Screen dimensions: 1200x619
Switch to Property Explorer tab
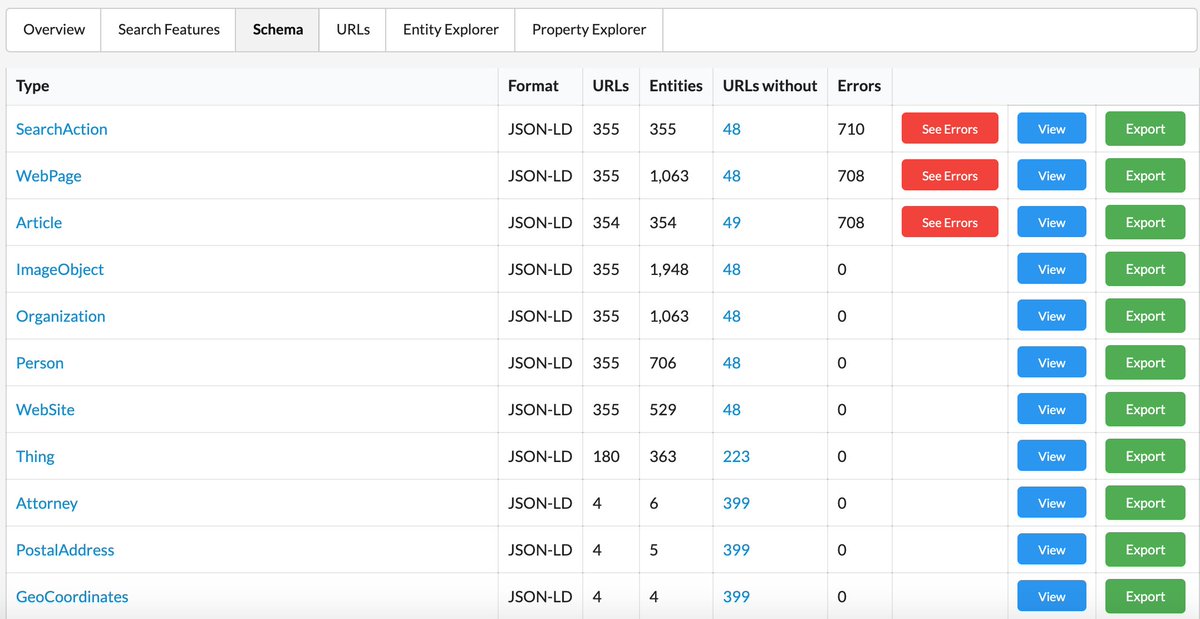coord(589,30)
